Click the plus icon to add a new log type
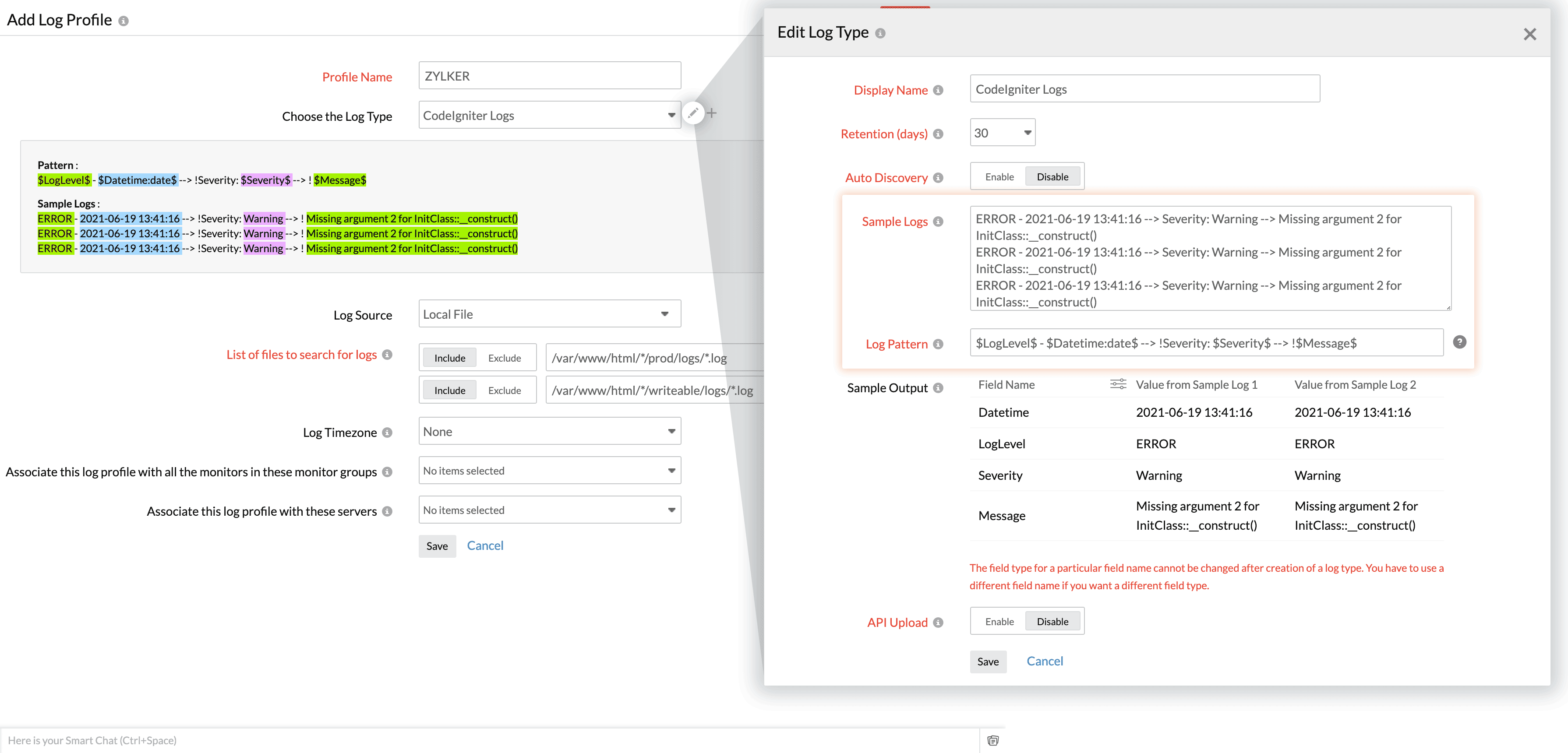Screen dimensions: 1568x753 tap(712, 113)
